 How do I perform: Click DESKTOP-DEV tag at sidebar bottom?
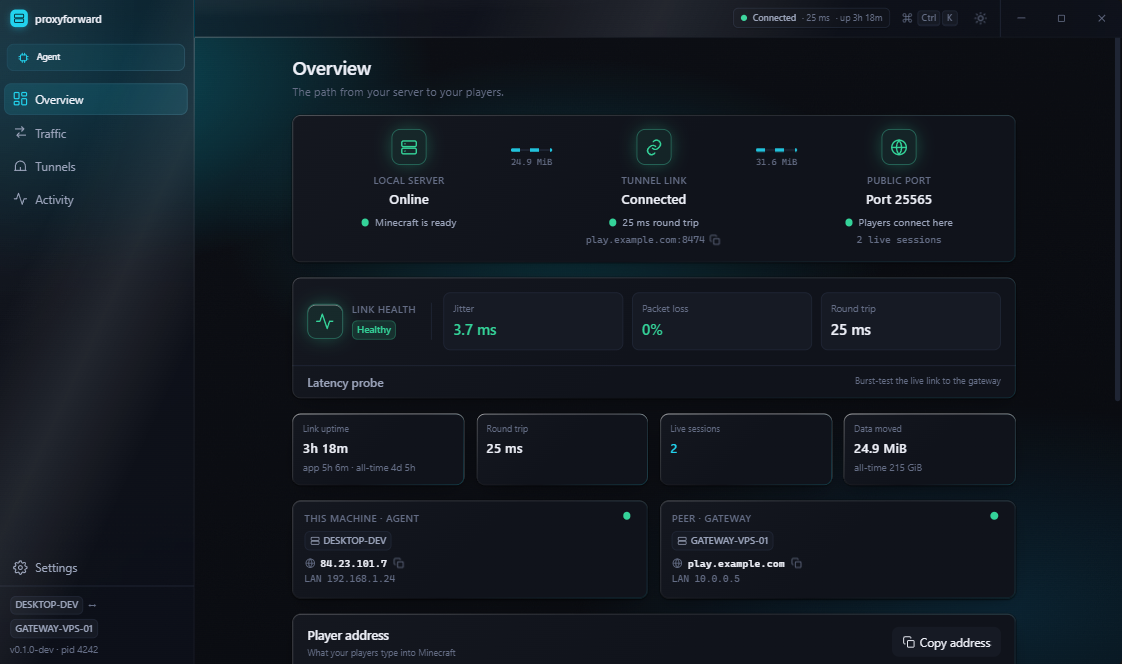pyautogui.click(x=47, y=605)
